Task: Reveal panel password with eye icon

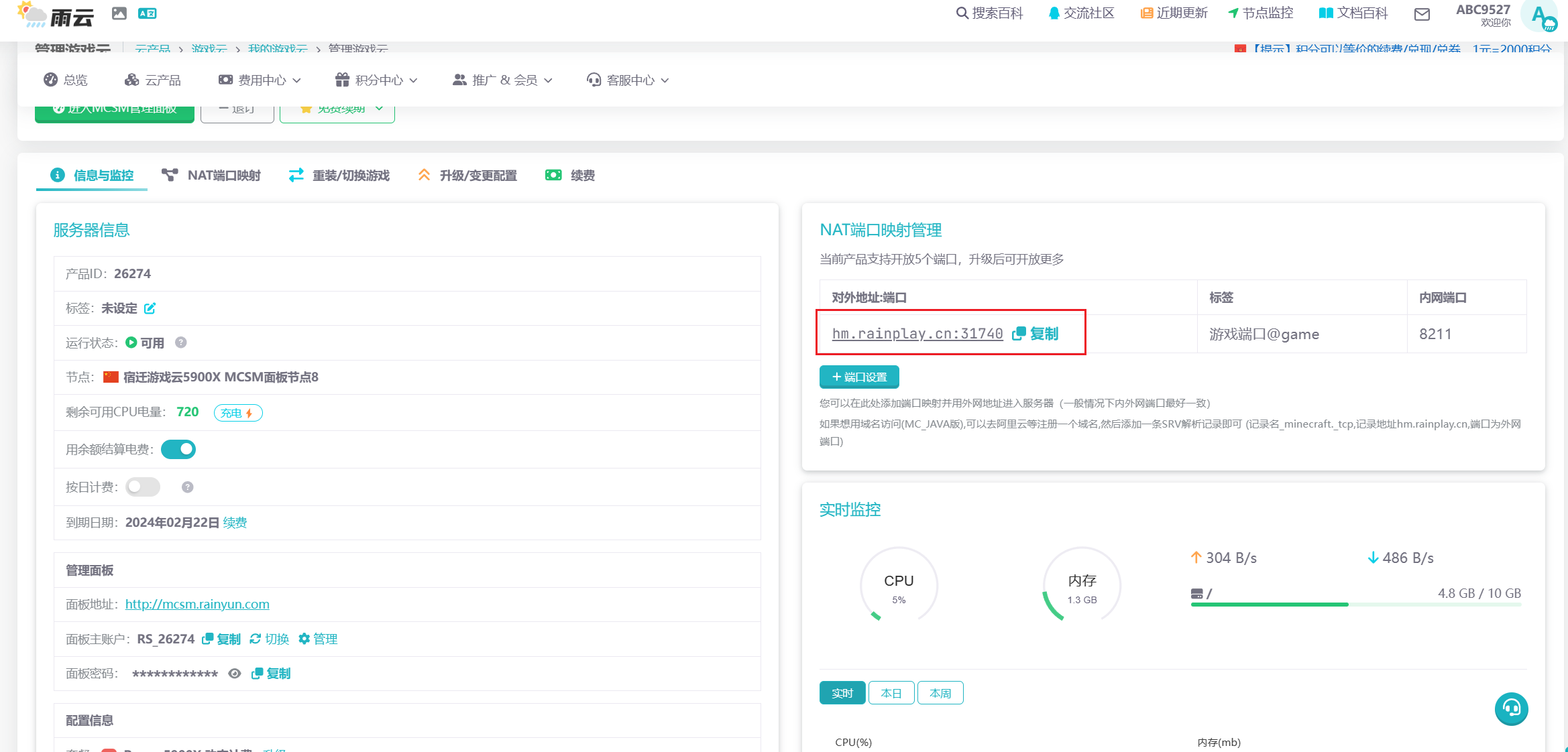Action: (x=234, y=674)
